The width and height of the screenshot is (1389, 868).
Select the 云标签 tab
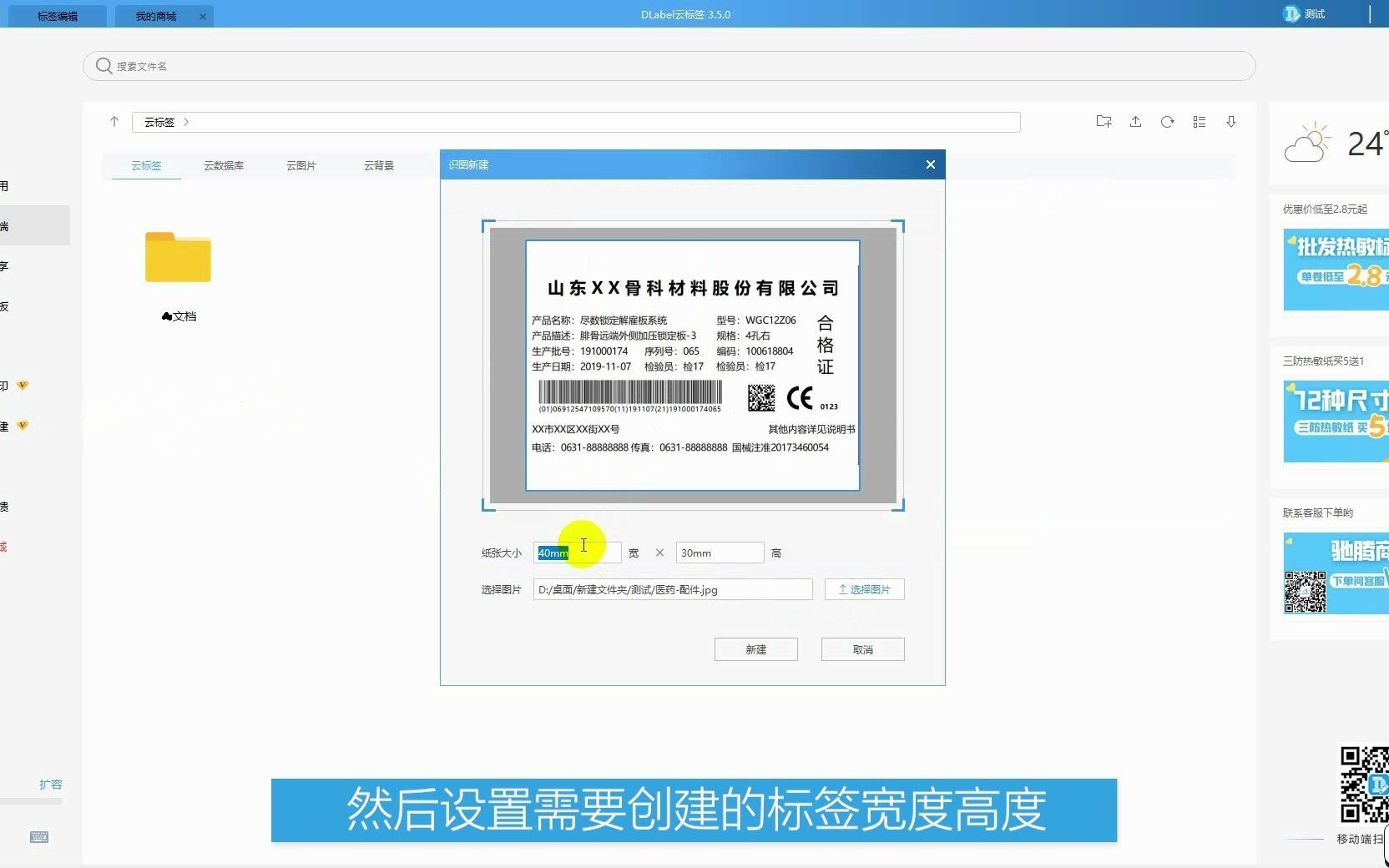146,165
